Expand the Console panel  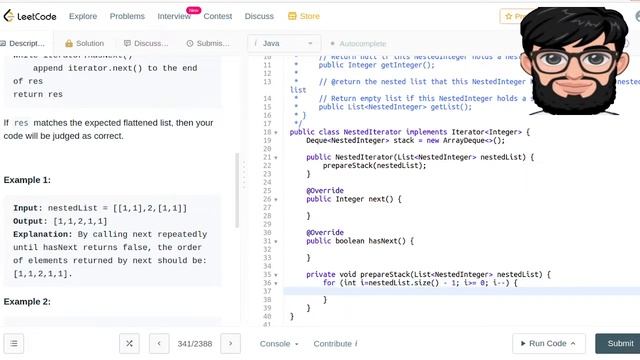tap(279, 344)
